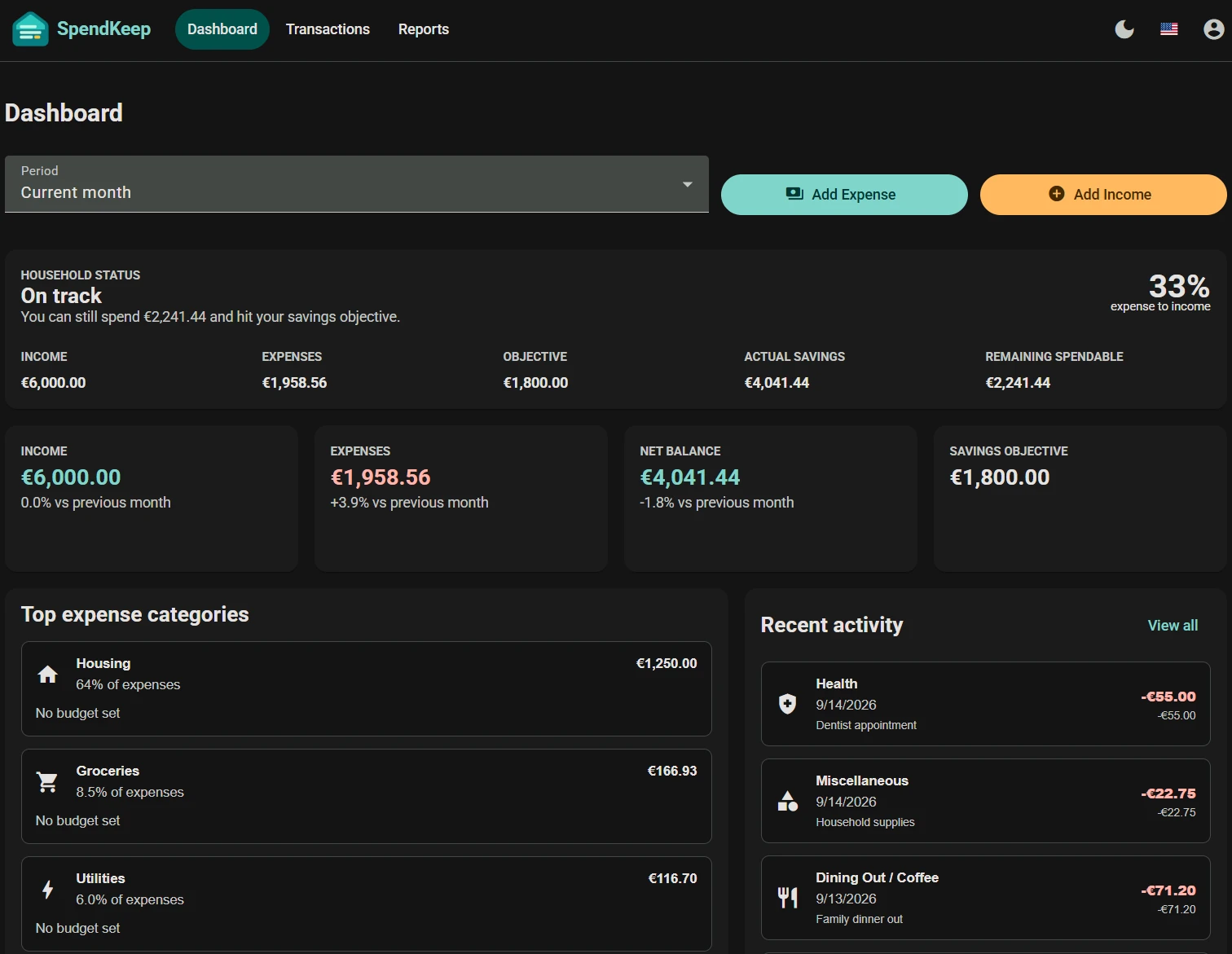The image size is (1232, 954).
Task: Click the Dining Out fork-and-knife icon
Action: coord(787,898)
